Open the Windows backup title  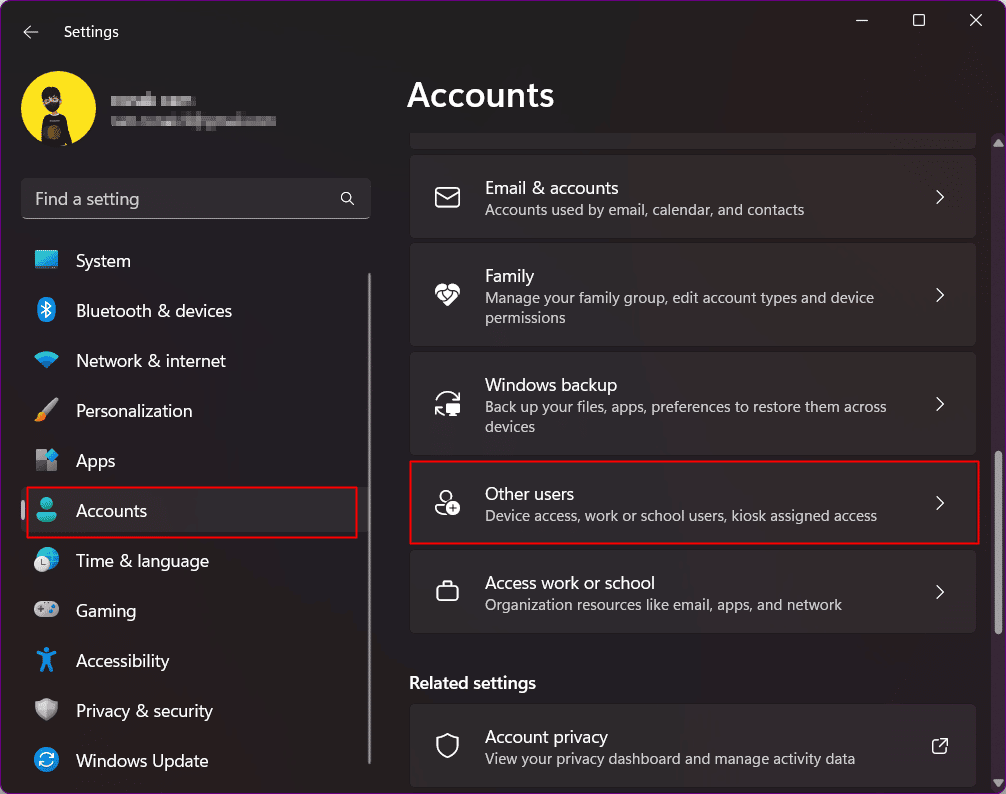[x=551, y=385]
